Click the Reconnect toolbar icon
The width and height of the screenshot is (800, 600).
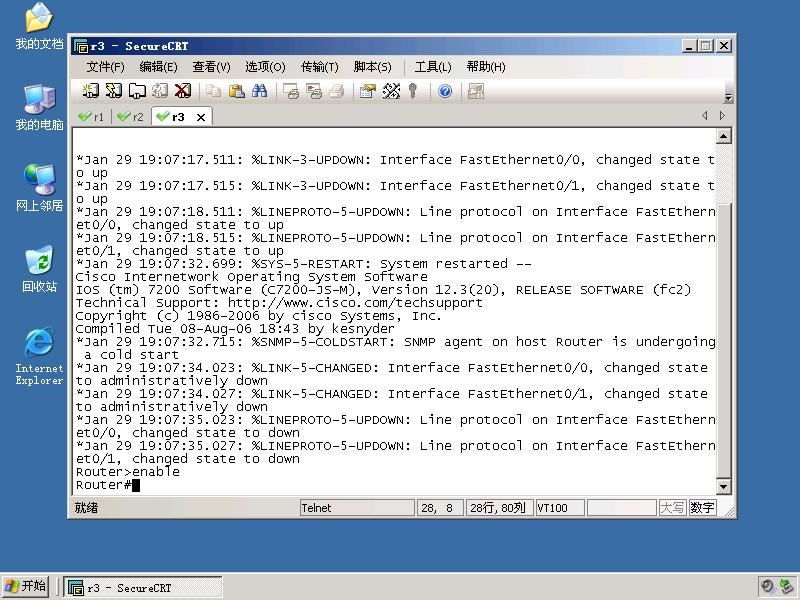click(x=160, y=91)
